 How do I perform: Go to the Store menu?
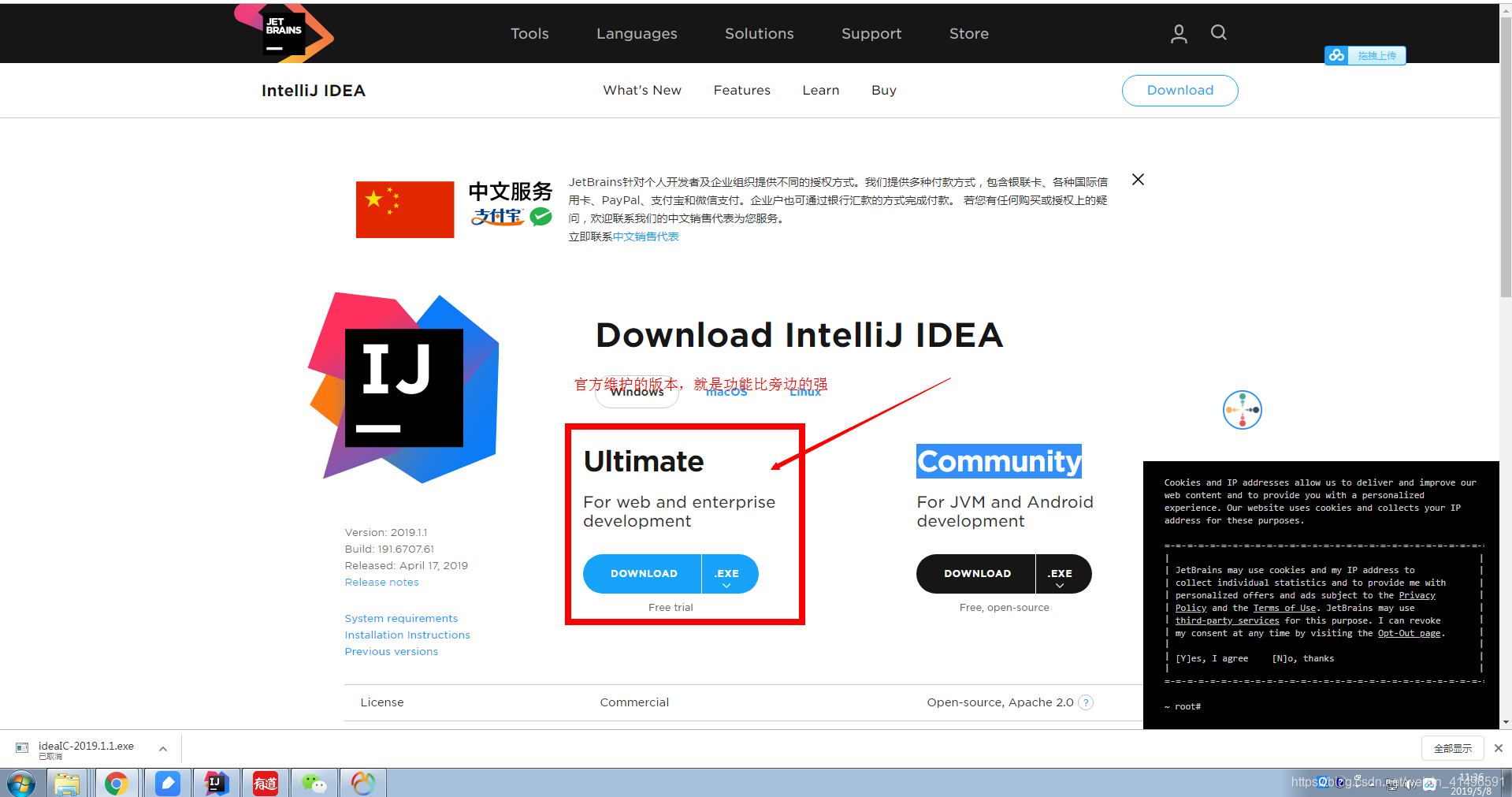[969, 33]
